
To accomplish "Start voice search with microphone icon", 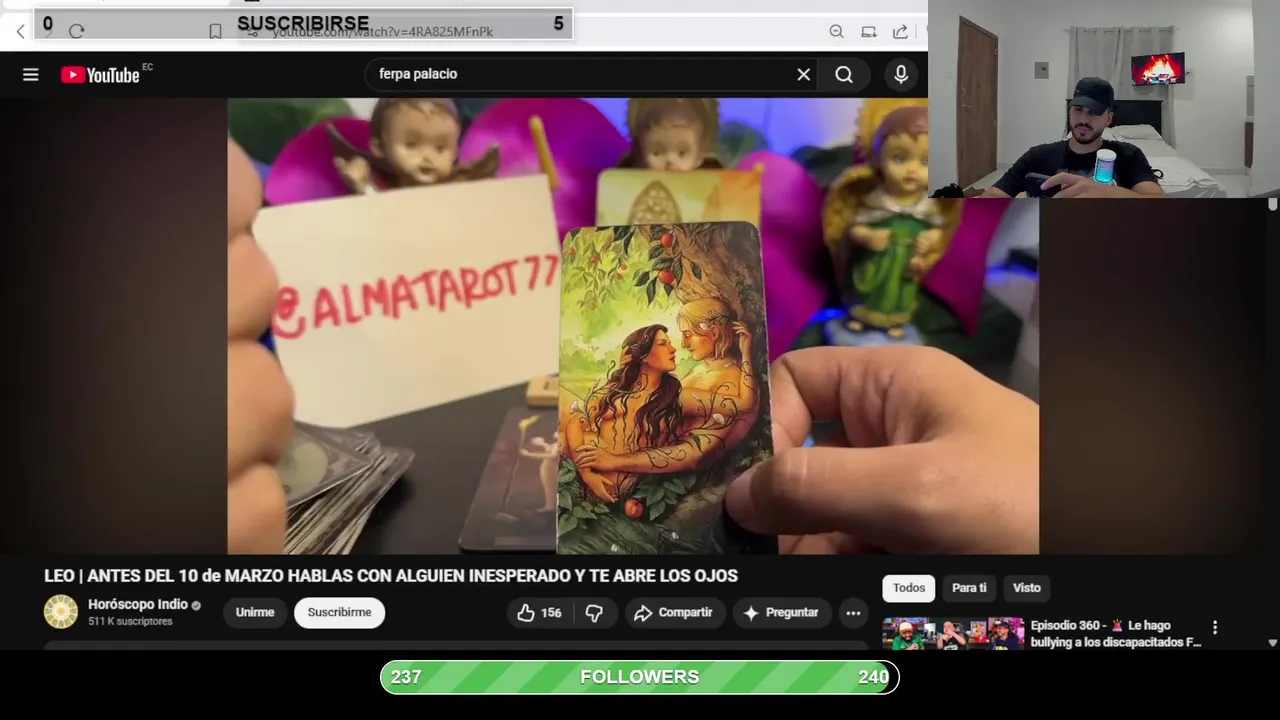I will (901, 75).
